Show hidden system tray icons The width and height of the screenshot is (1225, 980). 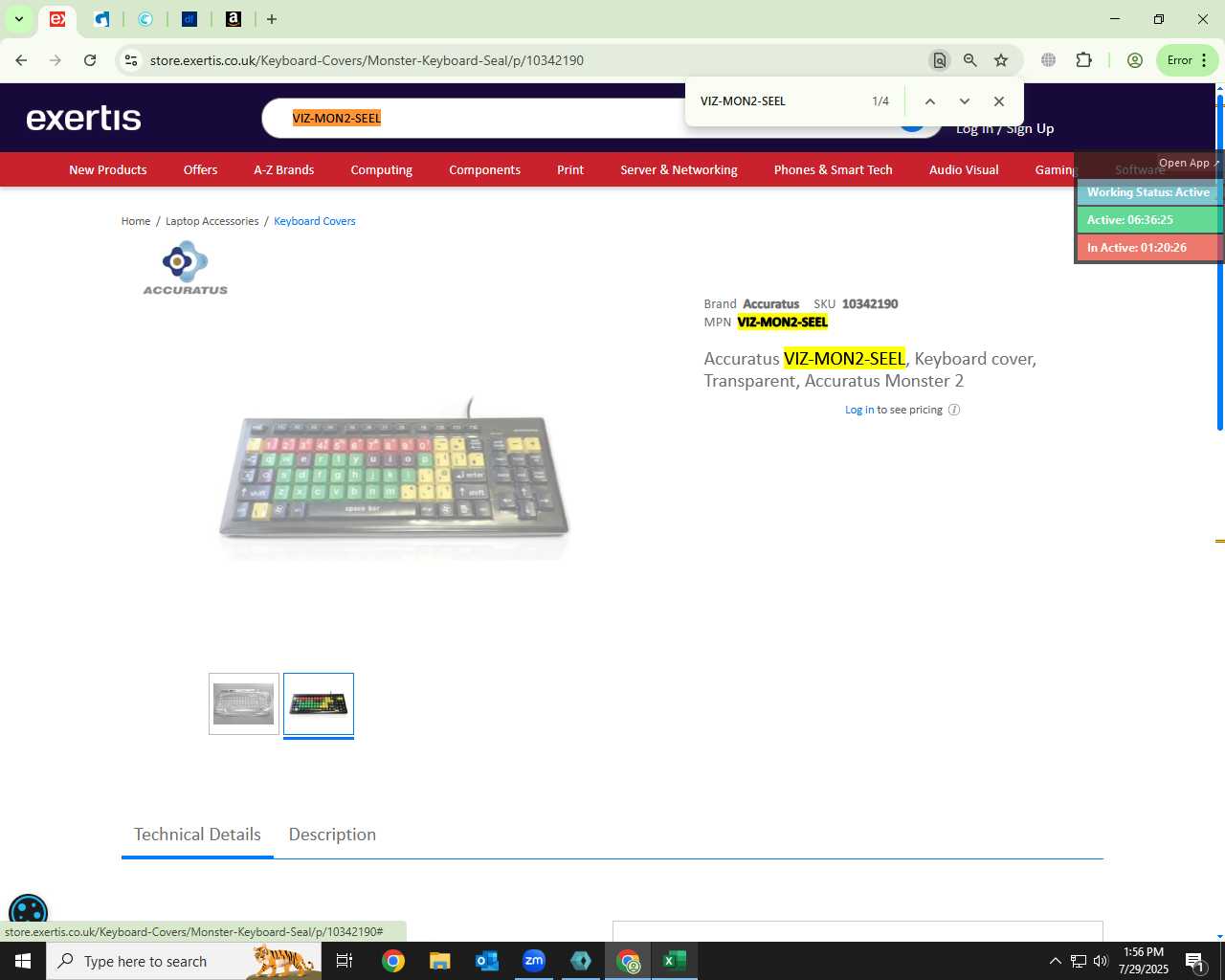(x=1055, y=961)
